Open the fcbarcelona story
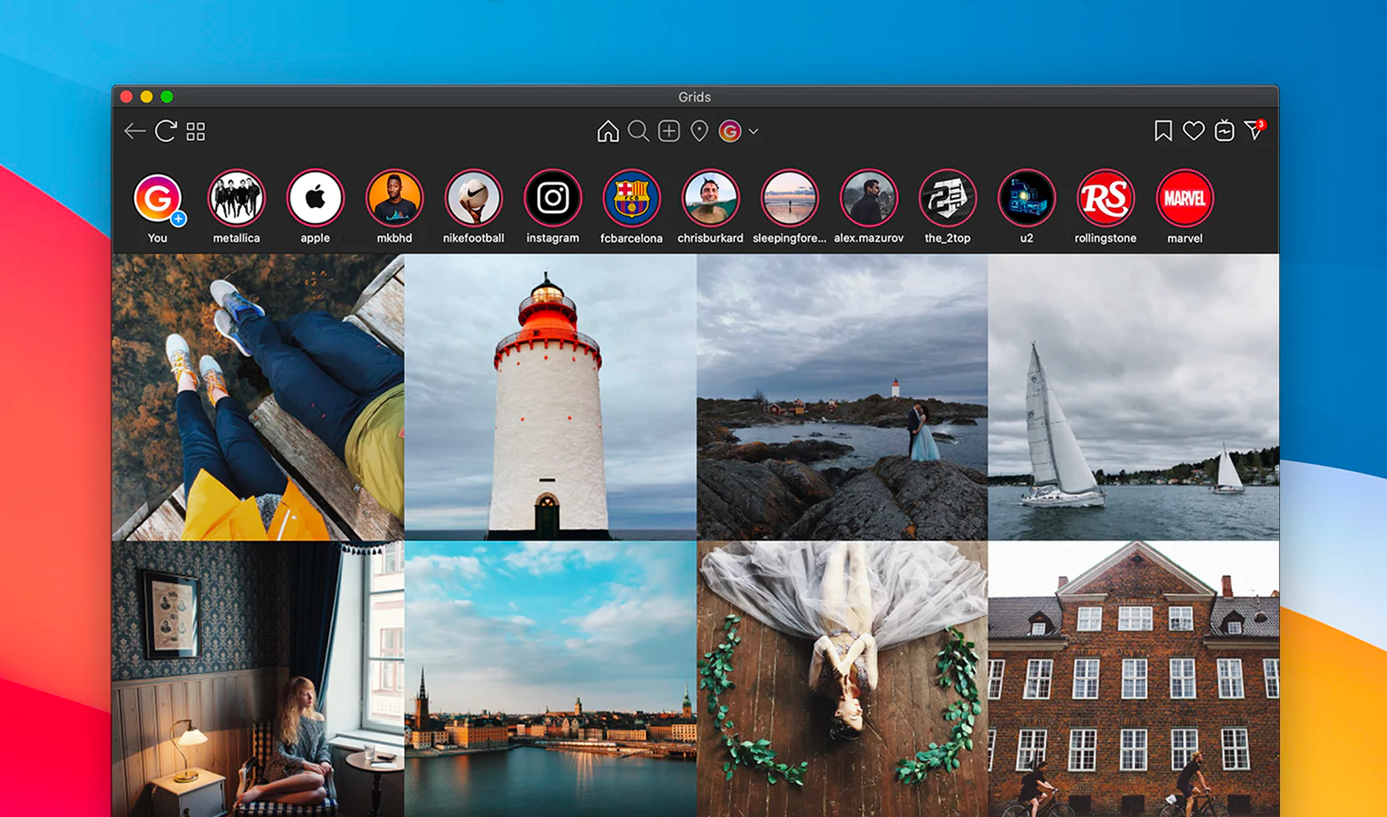This screenshot has height=817, width=1387. click(x=632, y=198)
